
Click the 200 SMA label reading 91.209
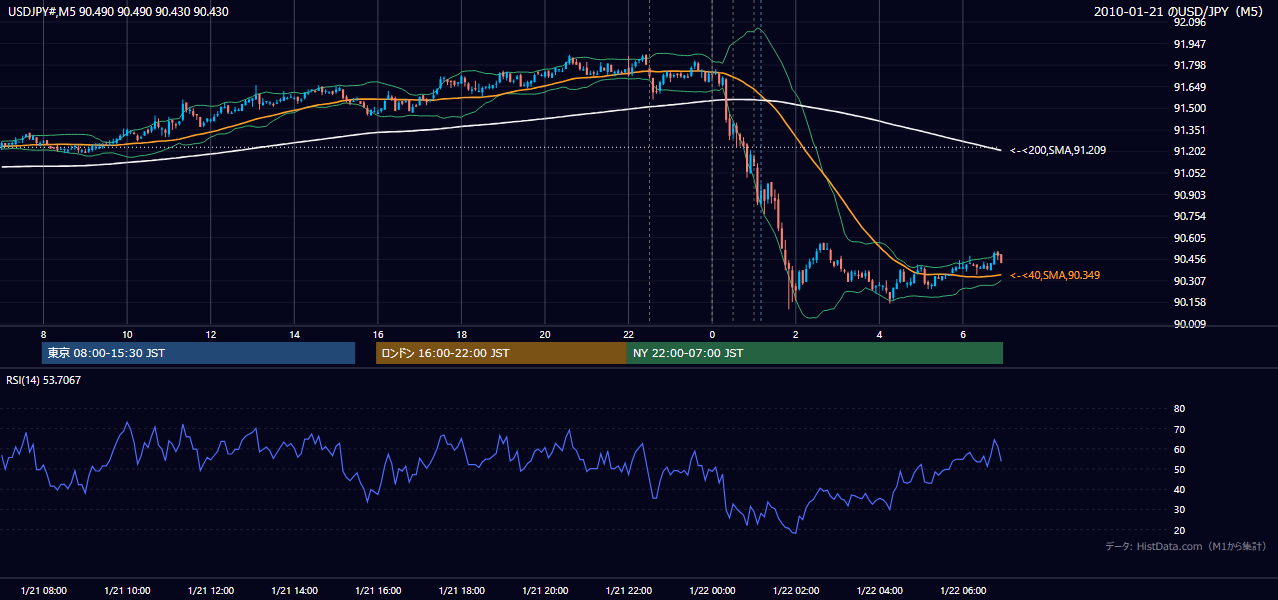(1057, 150)
